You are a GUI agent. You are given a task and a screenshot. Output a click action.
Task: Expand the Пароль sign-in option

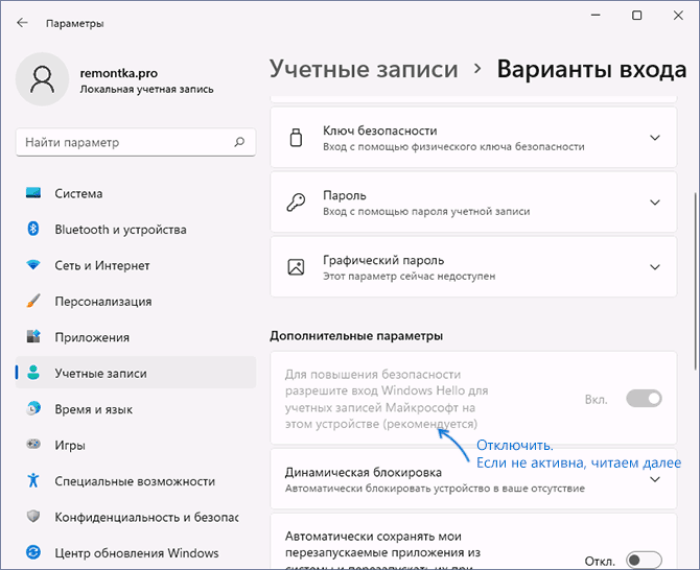654,202
